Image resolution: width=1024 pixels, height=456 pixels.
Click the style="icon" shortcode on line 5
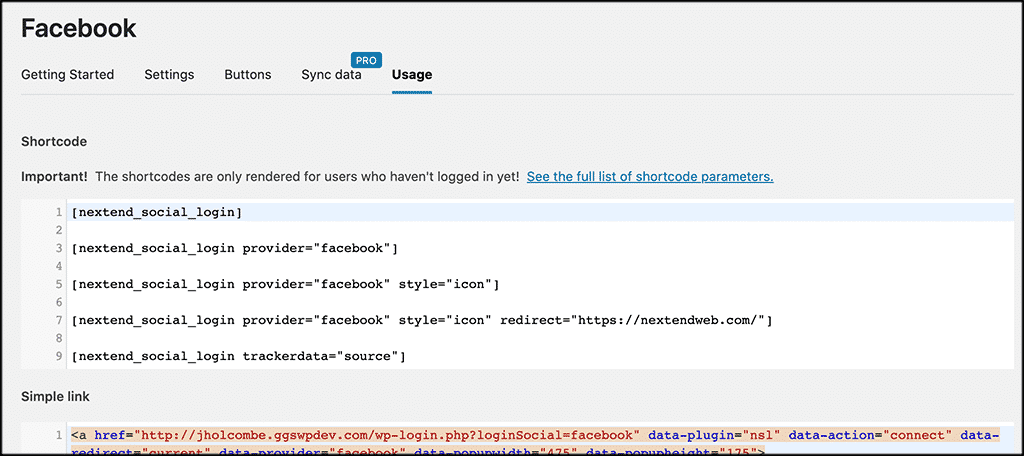pyautogui.click(x=285, y=284)
